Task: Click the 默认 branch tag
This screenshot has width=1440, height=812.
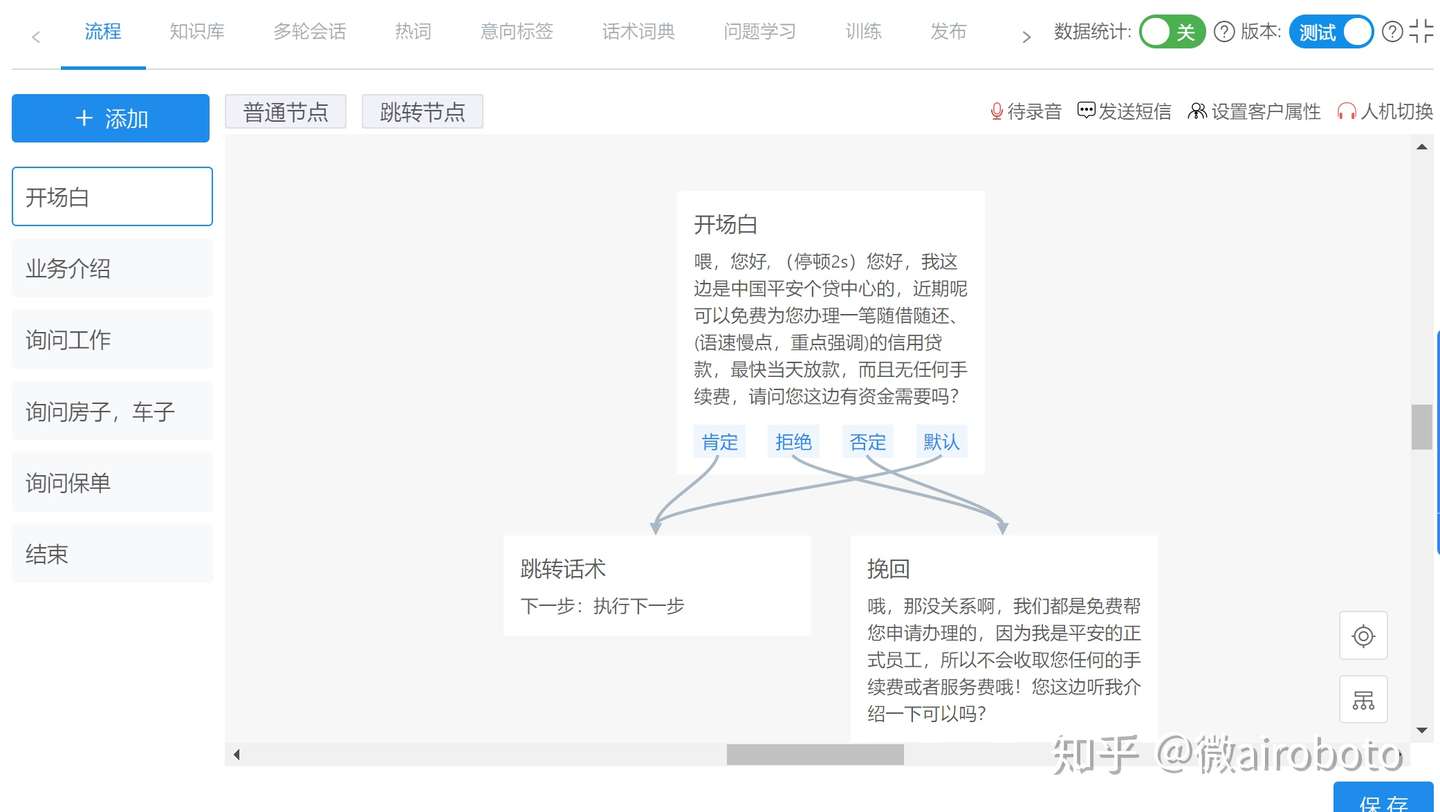Action: 941,442
